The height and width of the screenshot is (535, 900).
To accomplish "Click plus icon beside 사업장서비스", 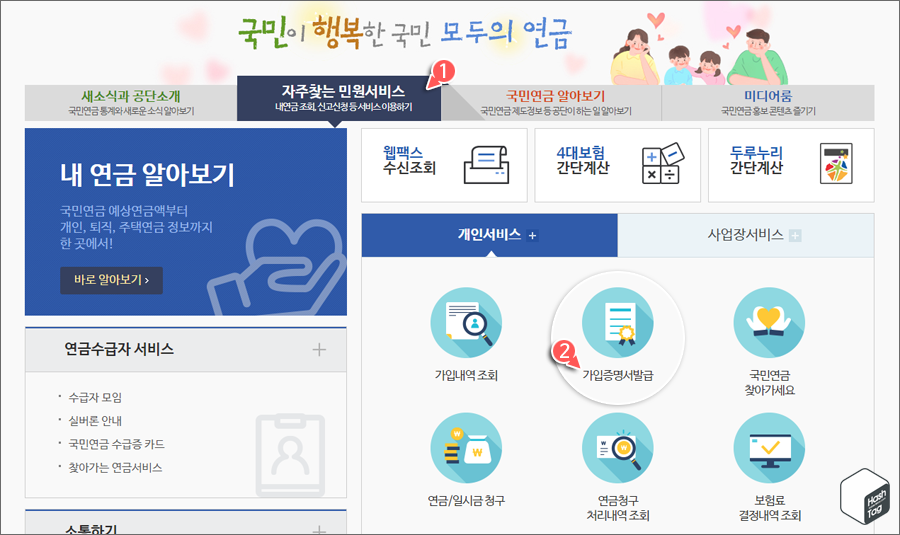I will (x=795, y=236).
